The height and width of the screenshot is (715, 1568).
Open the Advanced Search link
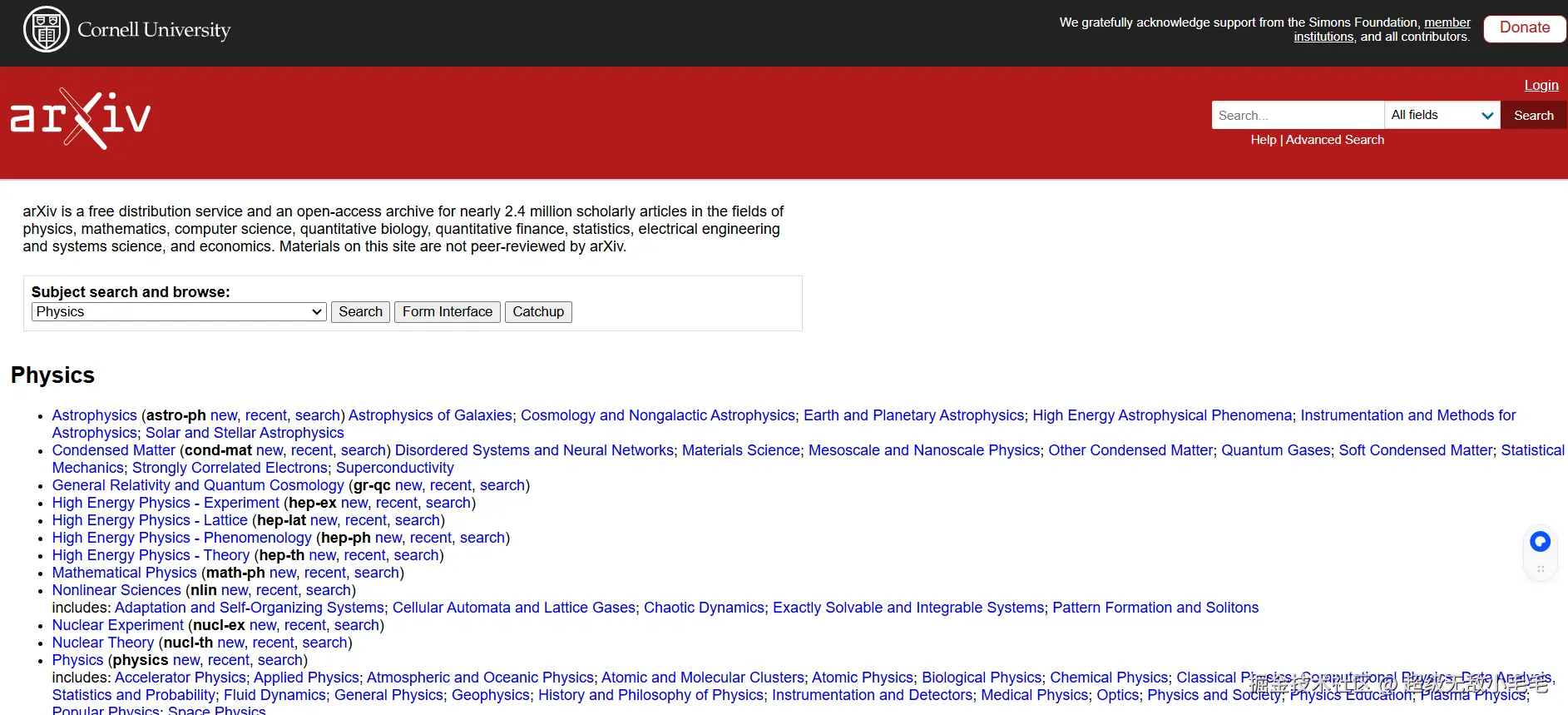[1335, 140]
